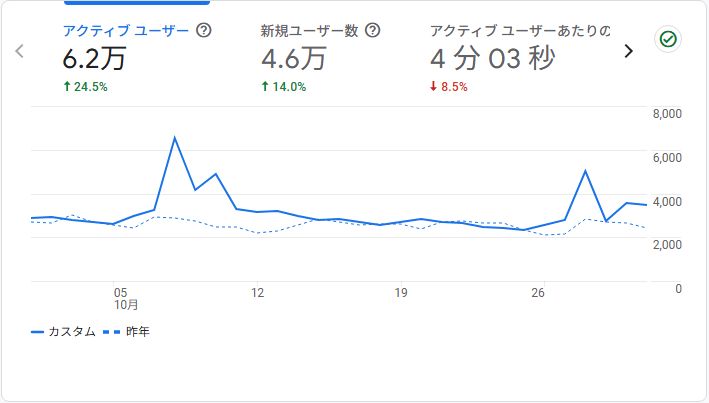Click the 14.0% increase indicator
Screen dimensions: 709x403
[284, 87]
